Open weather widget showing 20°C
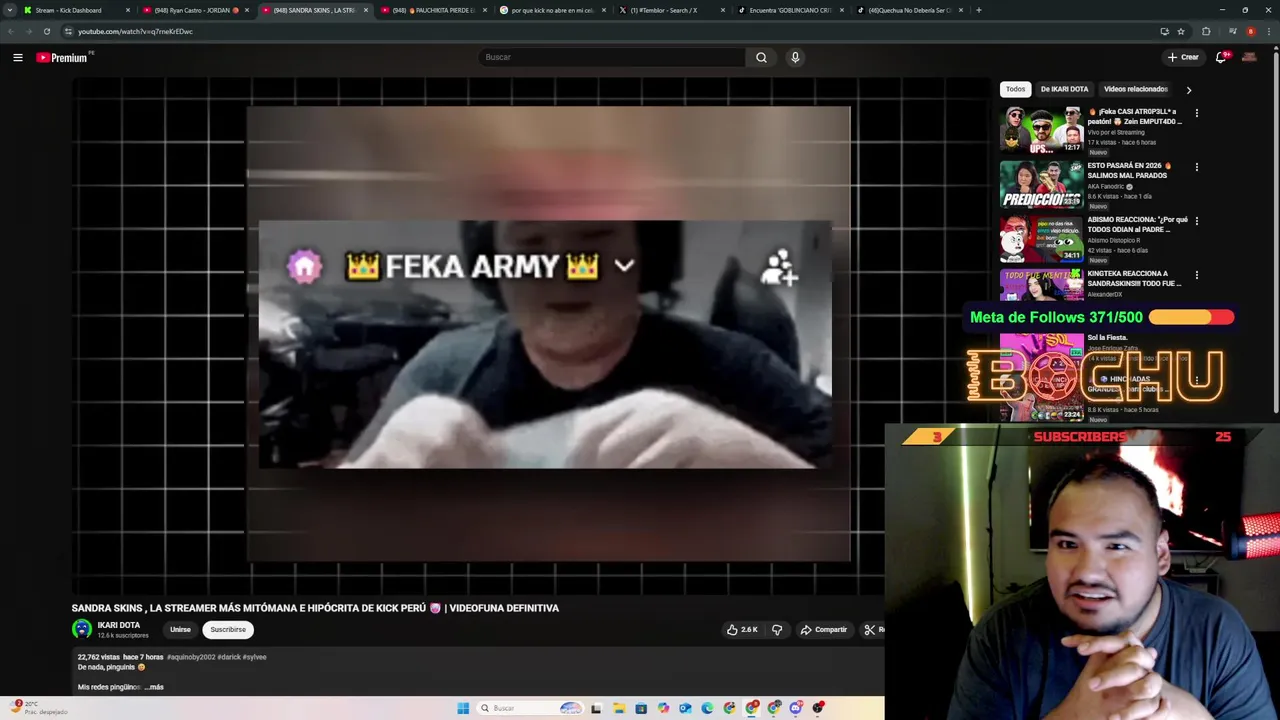Viewport: 1280px width, 720px height. (40, 708)
